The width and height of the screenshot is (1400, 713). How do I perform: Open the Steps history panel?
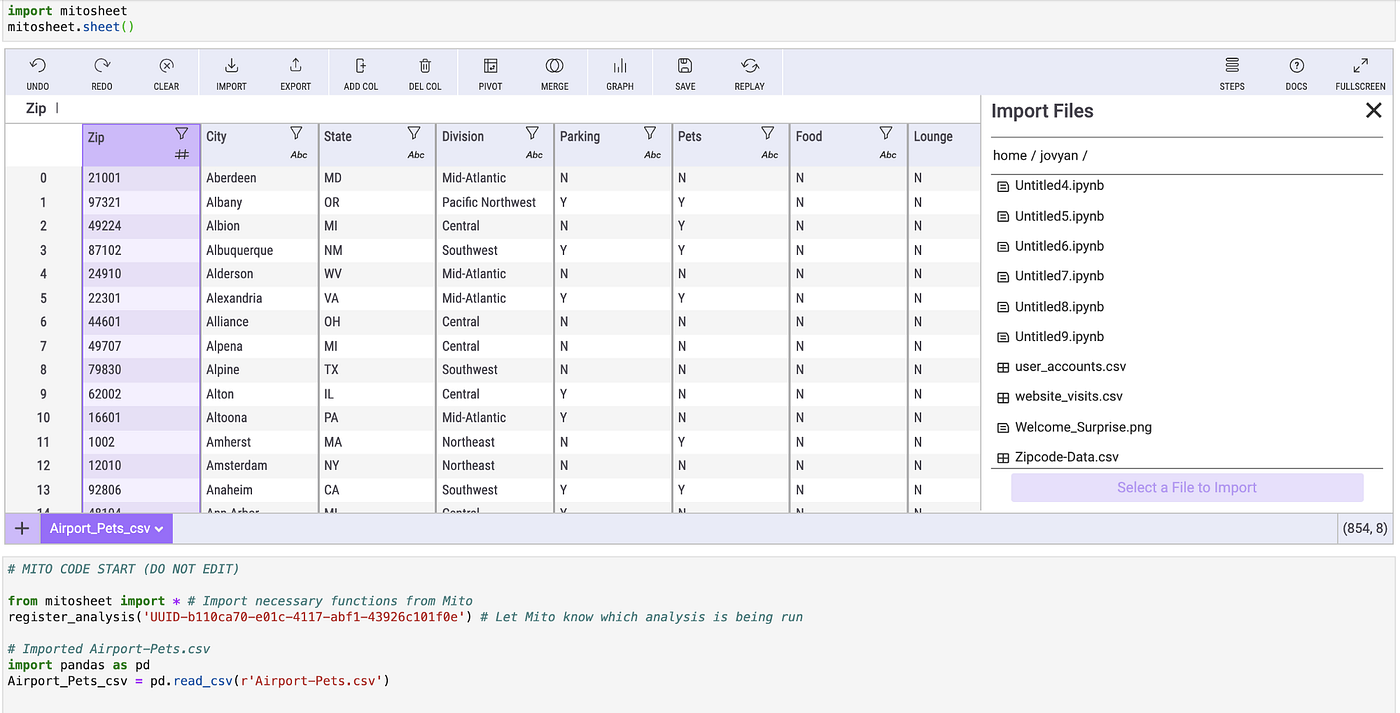(1231, 71)
